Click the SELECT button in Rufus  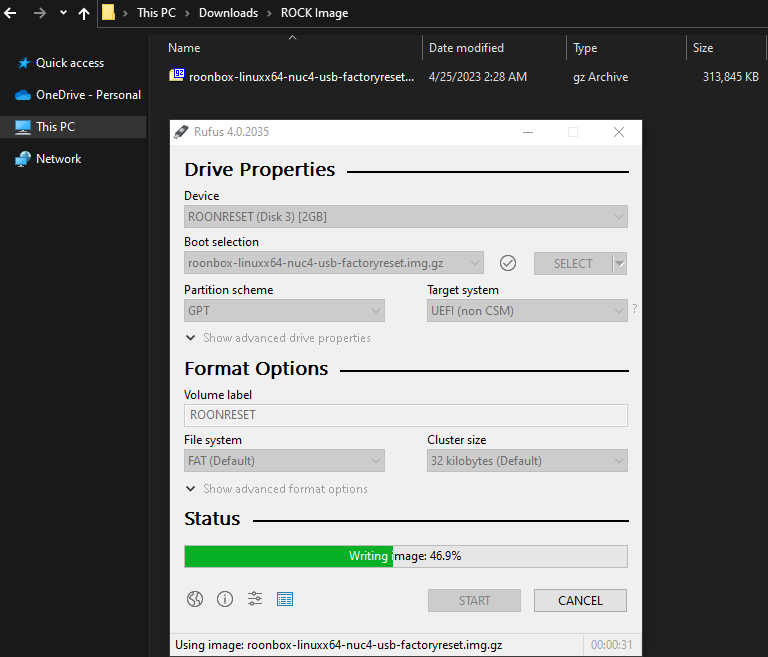(573, 264)
